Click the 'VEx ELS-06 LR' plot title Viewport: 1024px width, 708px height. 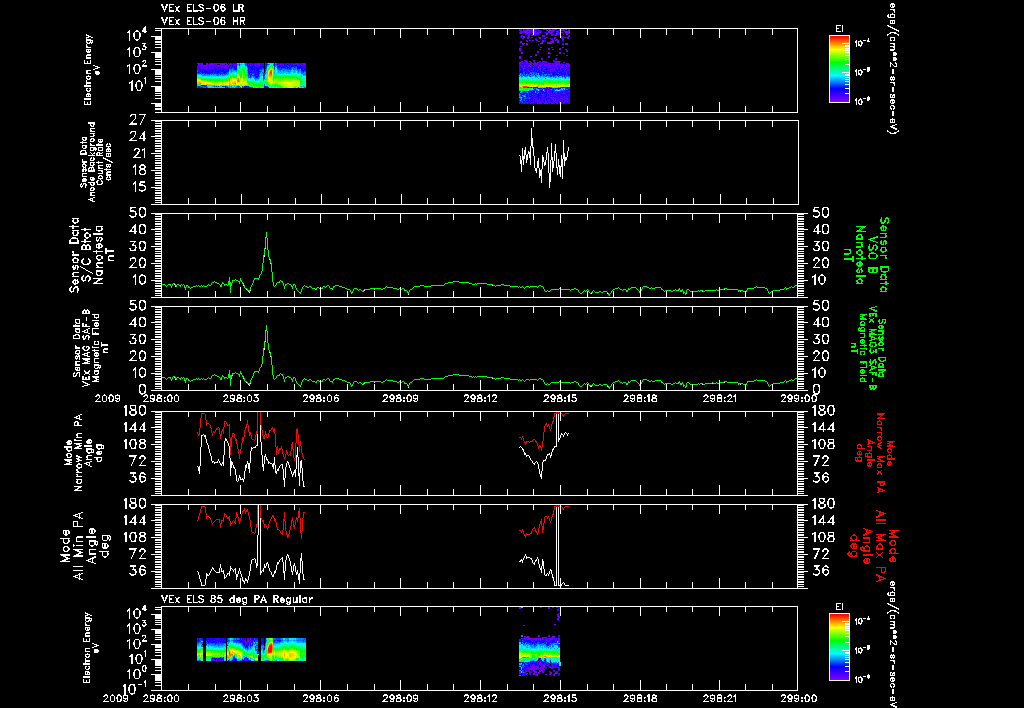point(202,8)
